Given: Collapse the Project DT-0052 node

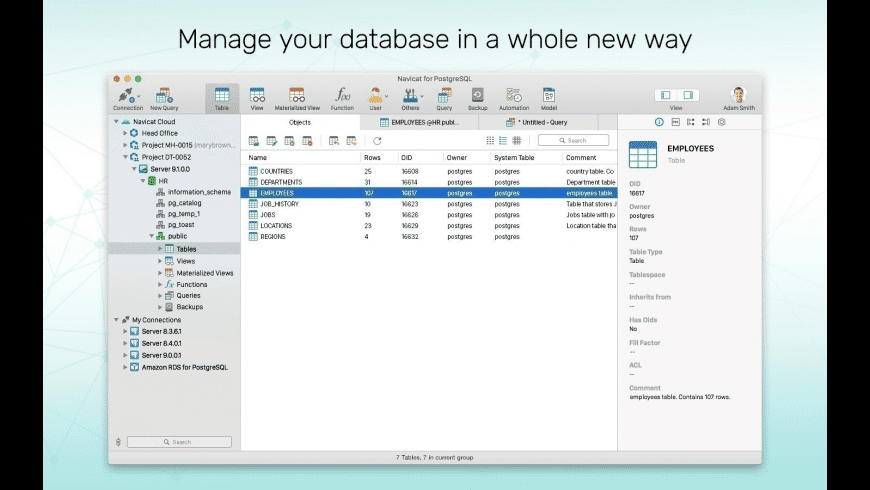Looking at the screenshot, I should (125, 157).
